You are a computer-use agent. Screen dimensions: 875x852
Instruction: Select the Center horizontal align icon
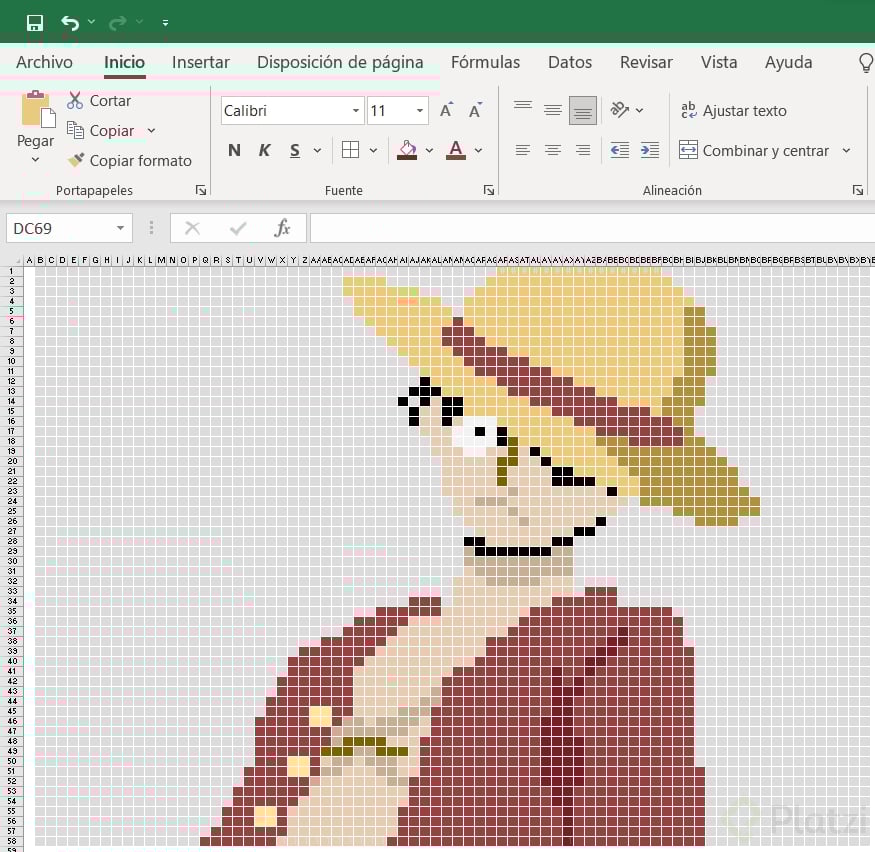(553, 150)
